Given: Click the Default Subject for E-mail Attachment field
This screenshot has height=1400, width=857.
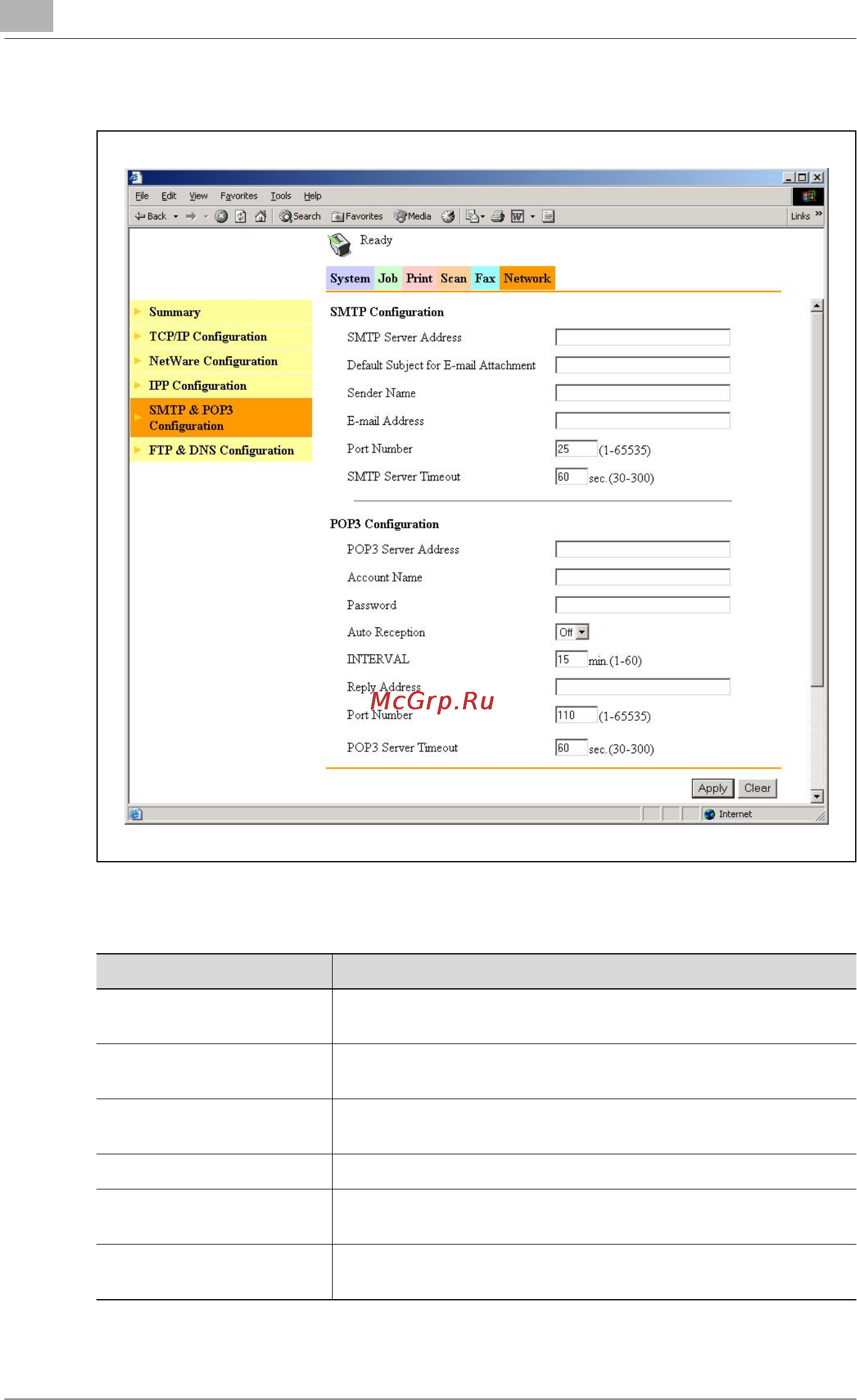Looking at the screenshot, I should [643, 365].
